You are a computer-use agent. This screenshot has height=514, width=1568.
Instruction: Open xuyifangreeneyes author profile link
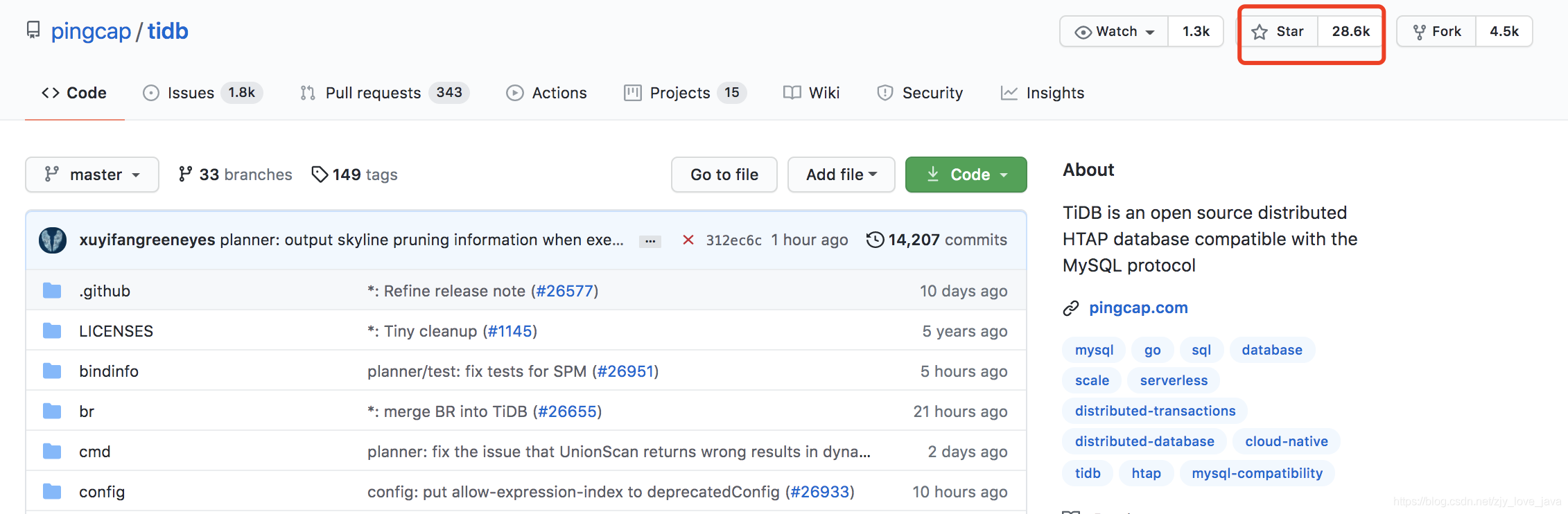(x=147, y=240)
